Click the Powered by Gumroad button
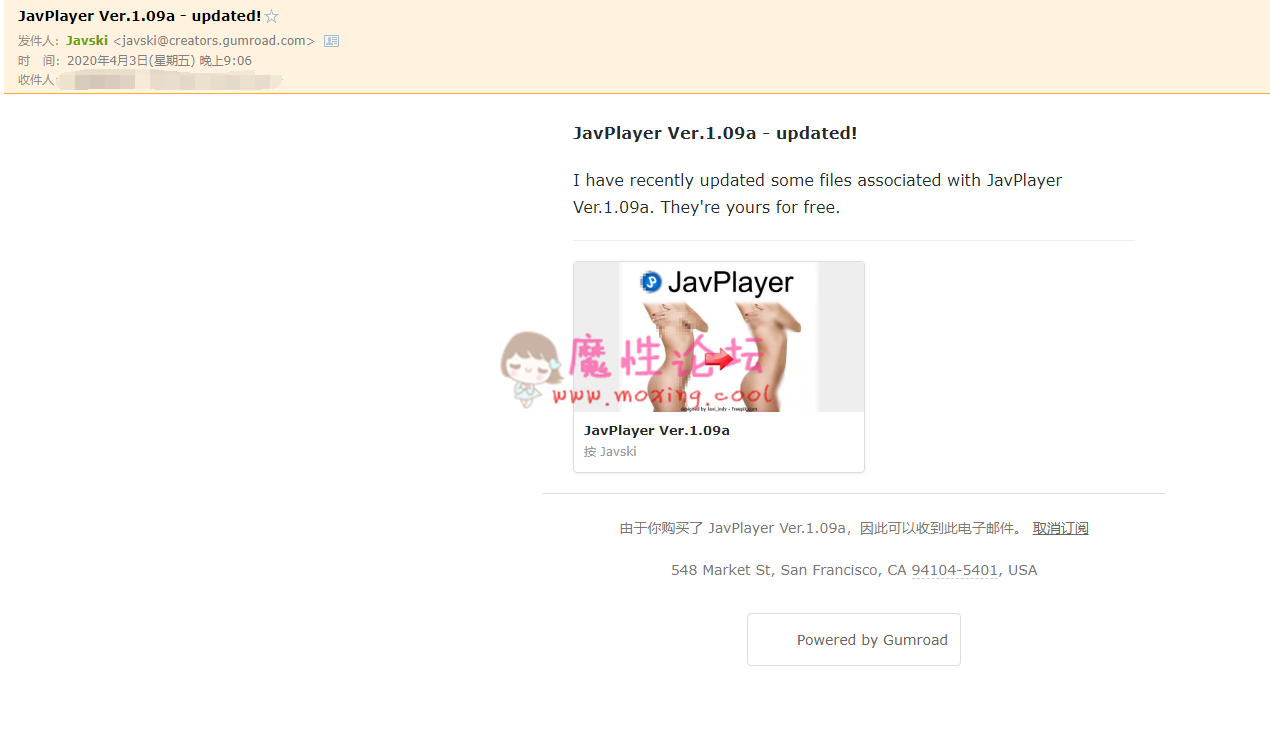 click(x=854, y=640)
